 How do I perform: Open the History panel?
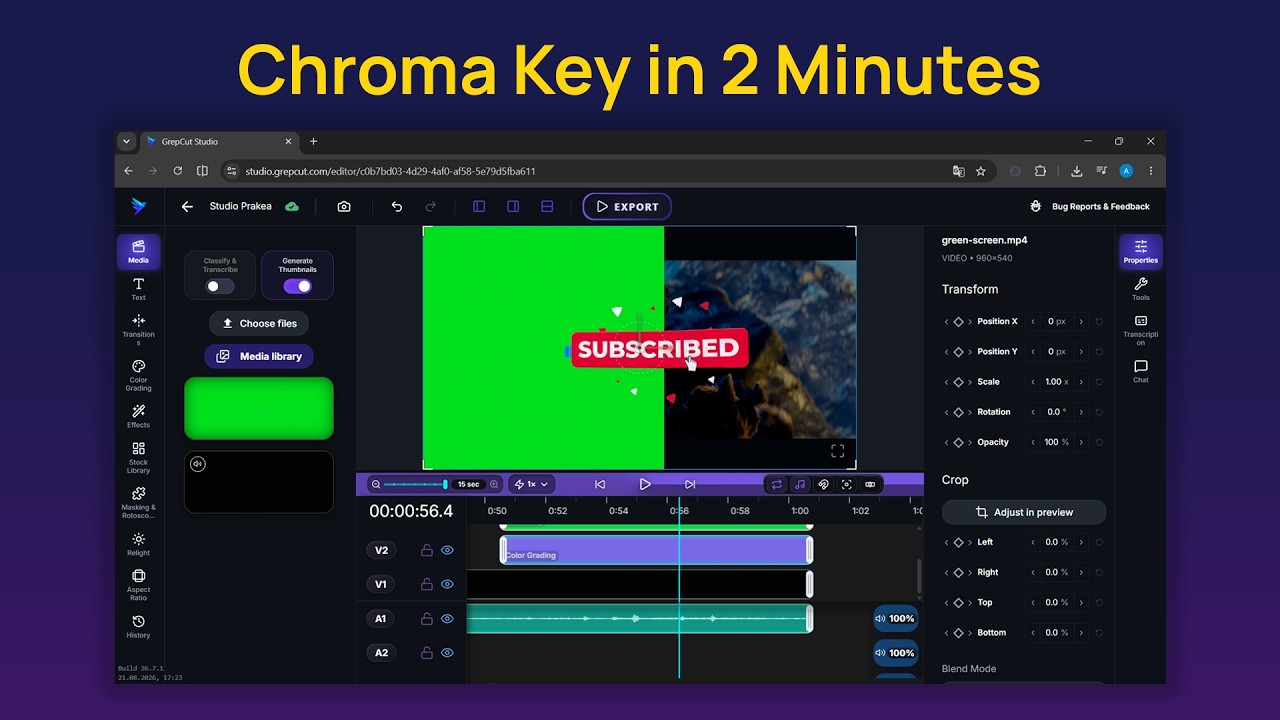pyautogui.click(x=138, y=627)
